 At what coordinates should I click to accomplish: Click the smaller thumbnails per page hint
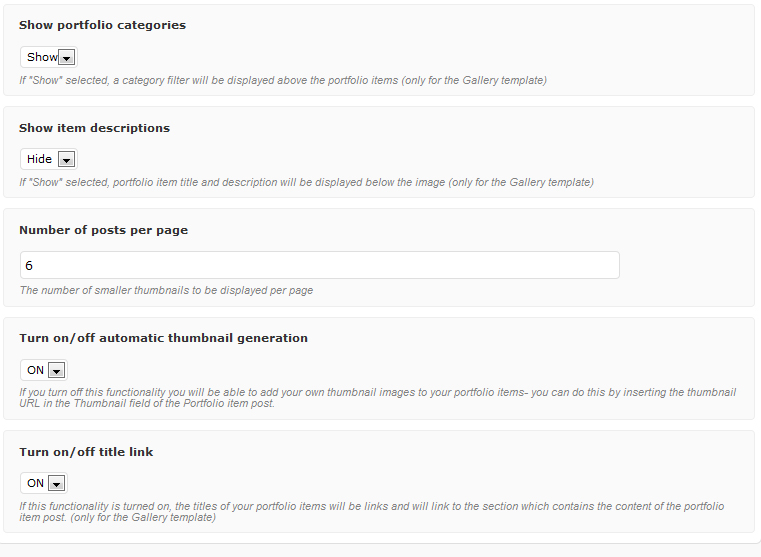pos(166,290)
